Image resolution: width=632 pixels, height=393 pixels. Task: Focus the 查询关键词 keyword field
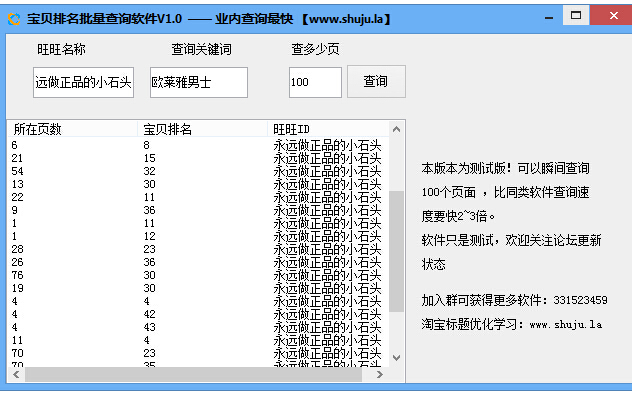(x=199, y=83)
